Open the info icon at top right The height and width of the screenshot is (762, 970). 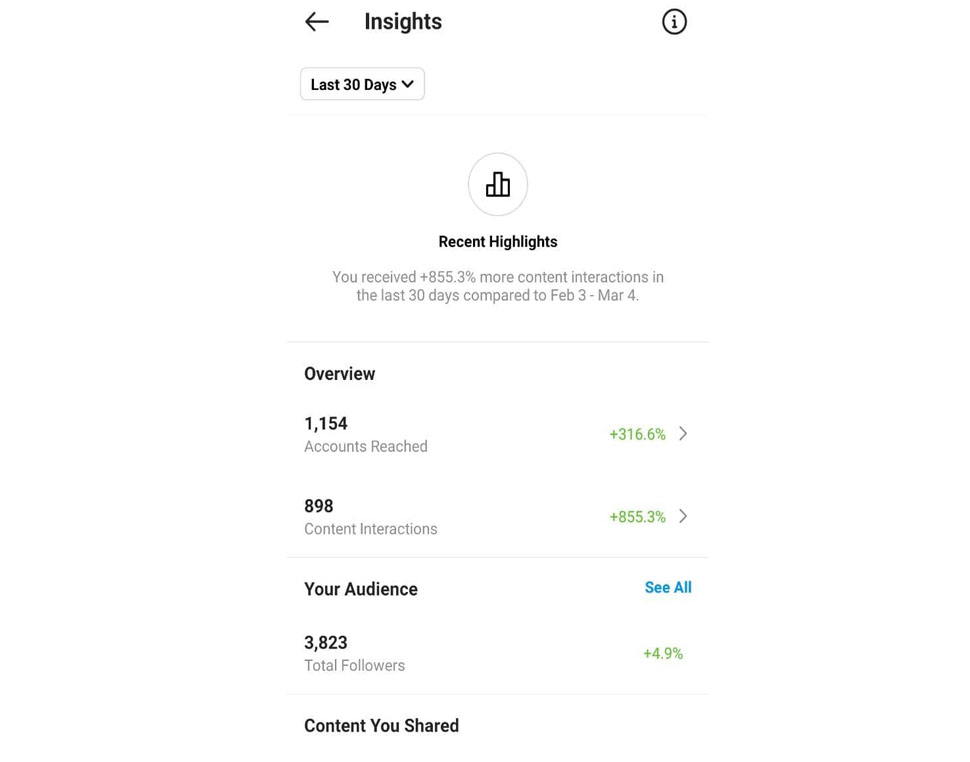pos(674,22)
